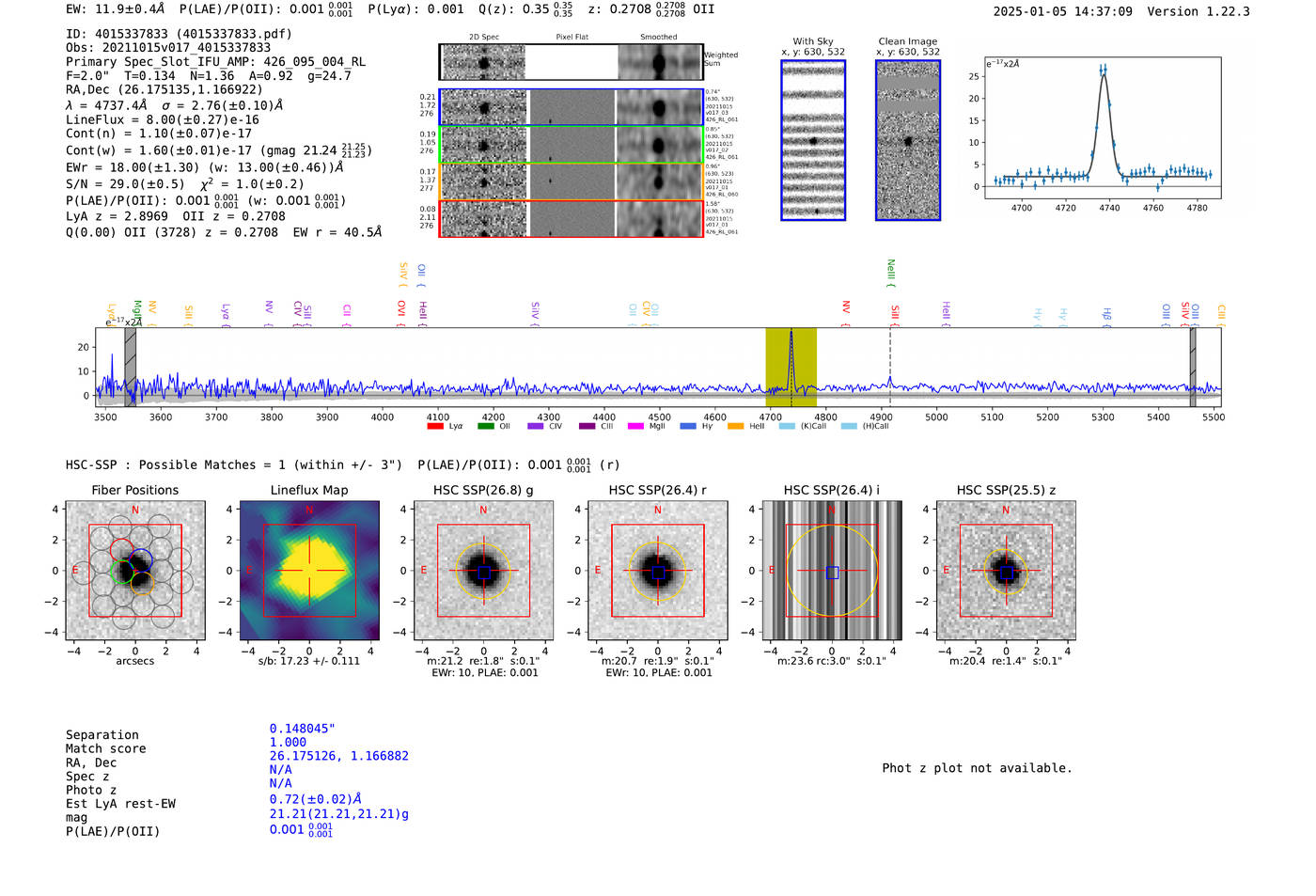Click the 's/b: 17.23 +/- 0.111' caption
1316x896 pixels.
point(309,661)
